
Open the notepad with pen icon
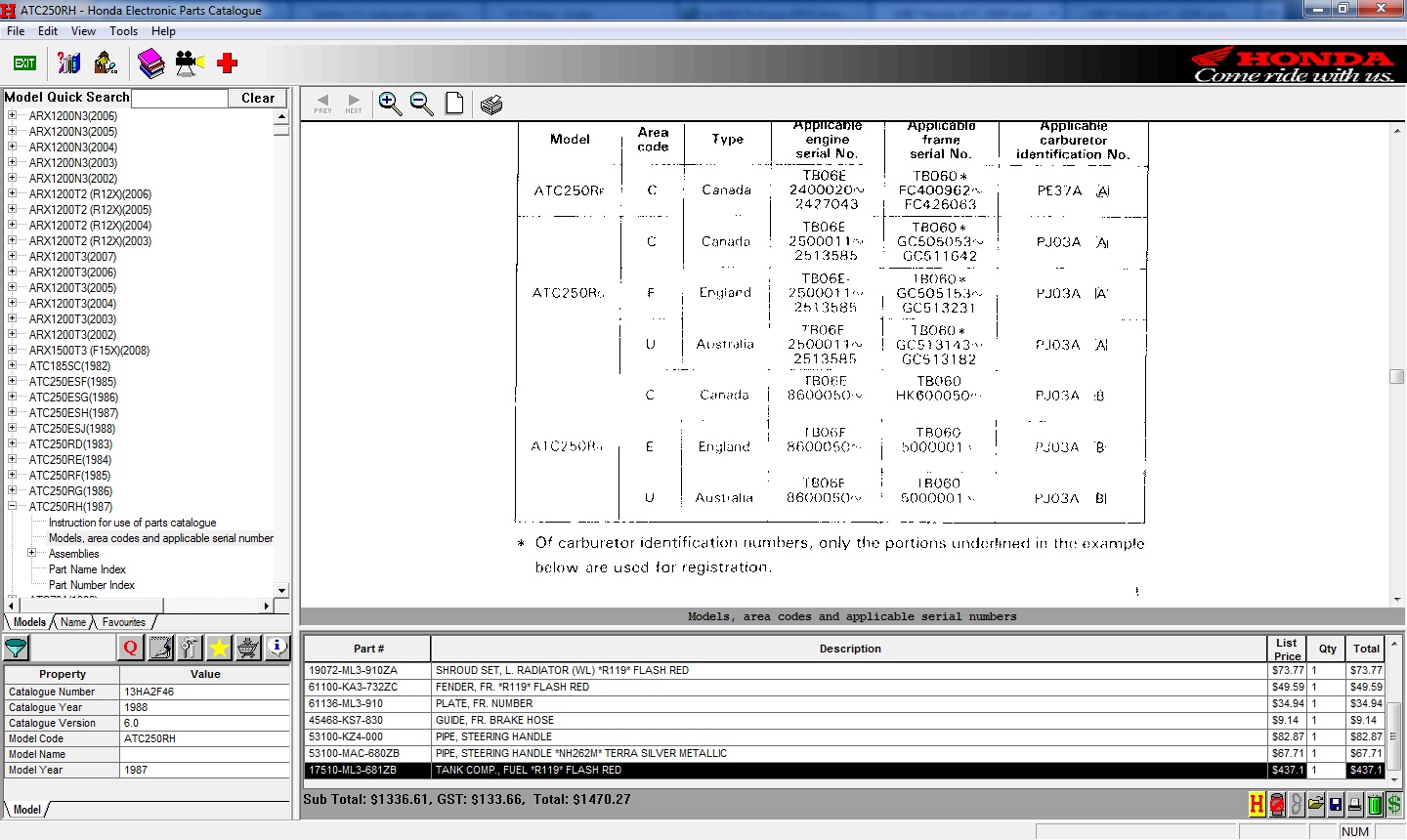160,648
